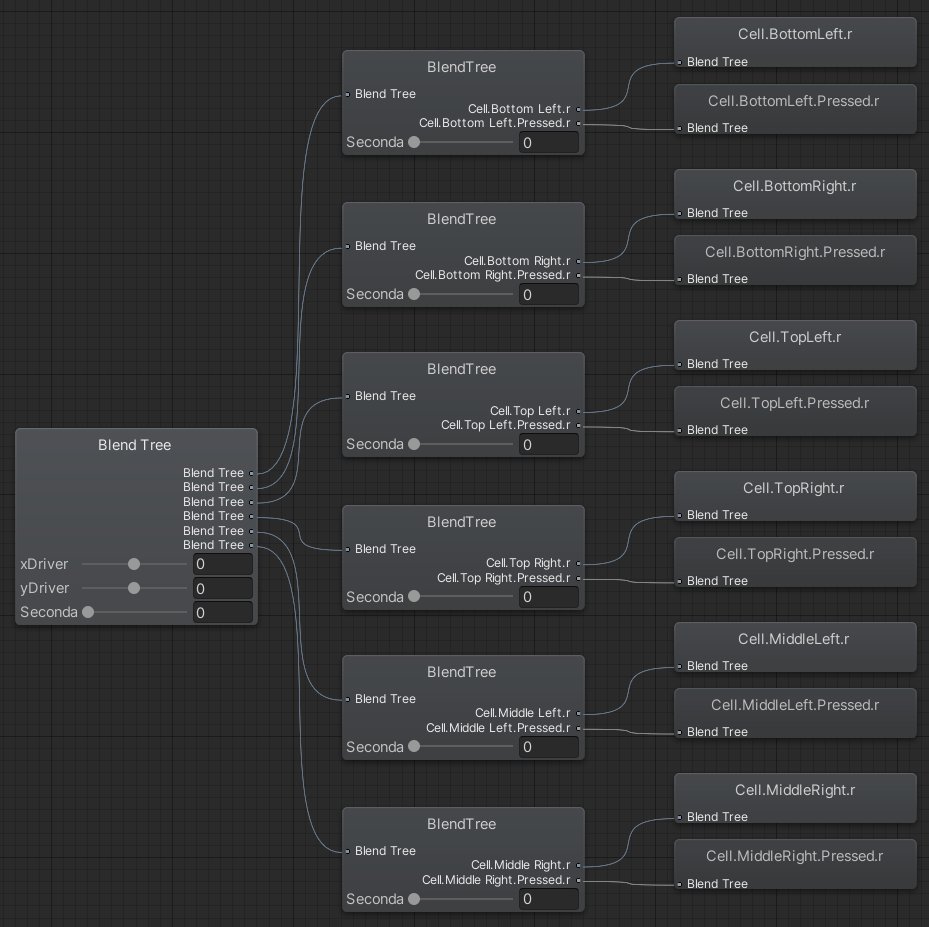Click Seconda slider in the Top Right BlendTree node
The height and width of the screenshot is (927, 929).
pyautogui.click(x=460, y=596)
